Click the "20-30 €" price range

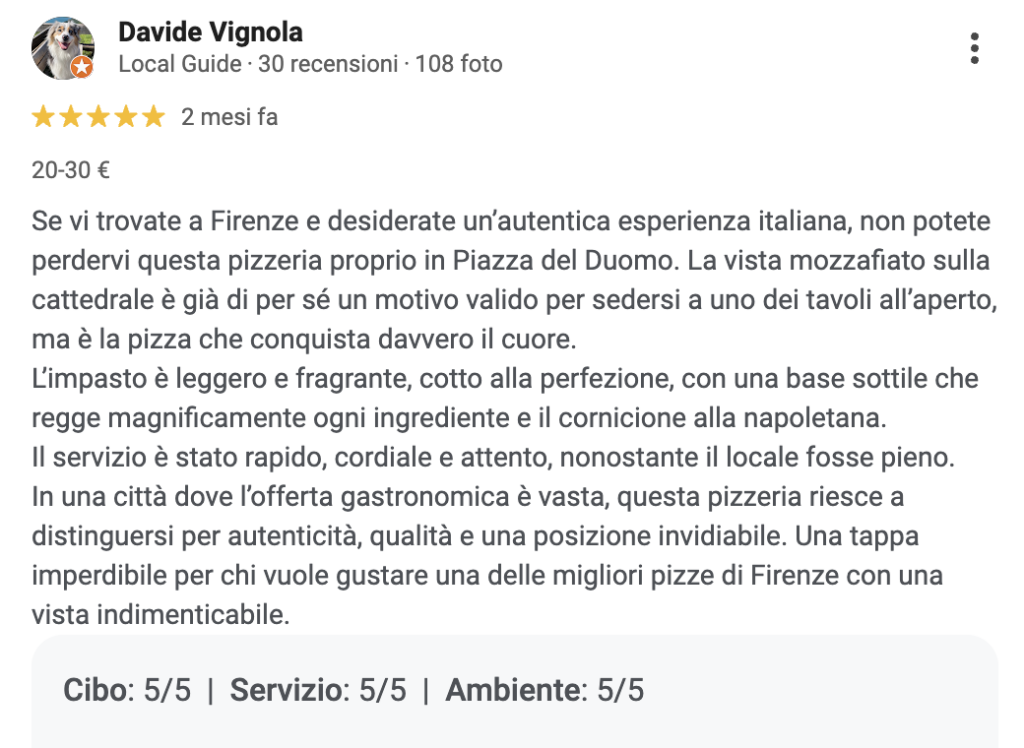[70, 170]
